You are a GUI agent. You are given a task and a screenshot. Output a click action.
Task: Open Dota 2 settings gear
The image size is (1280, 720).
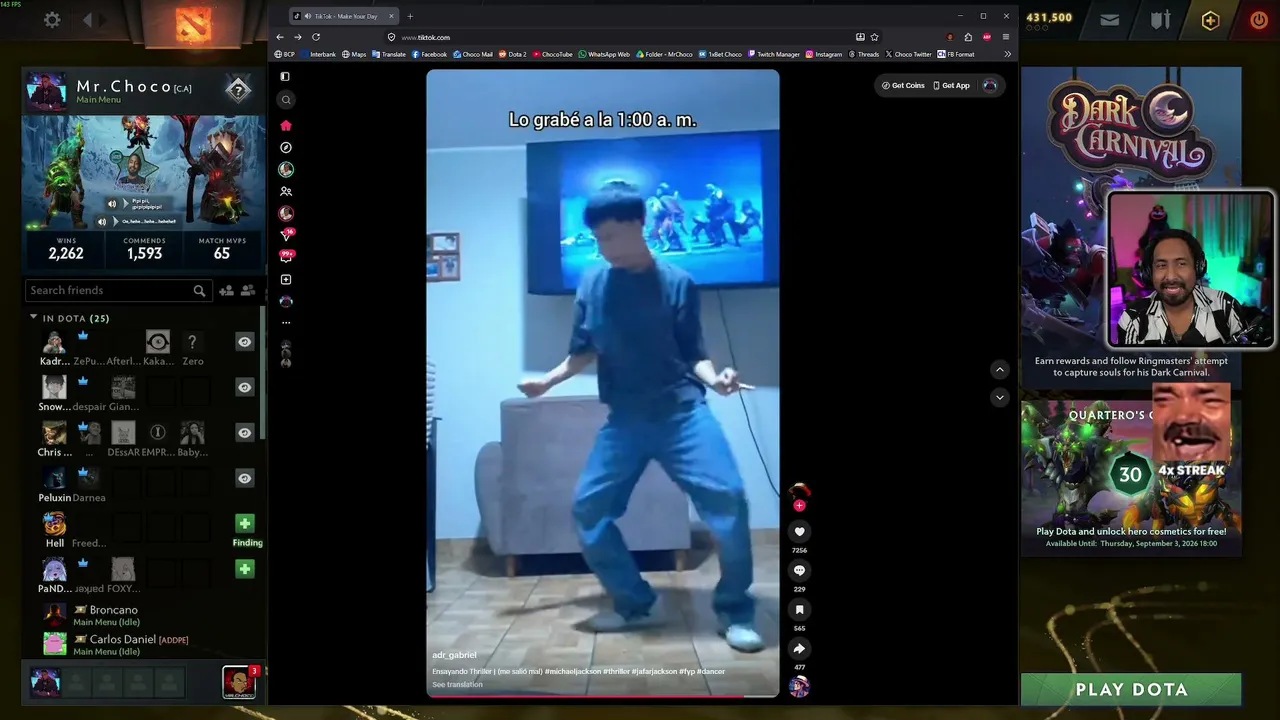pyautogui.click(x=52, y=20)
